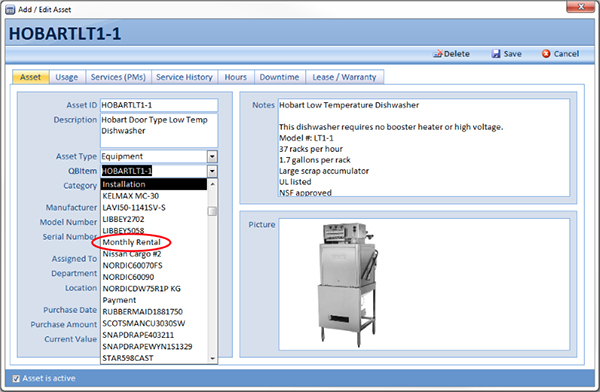Image resolution: width=600 pixels, height=392 pixels.
Task: Select Nissan Cargo #2 list item
Action: [154, 254]
